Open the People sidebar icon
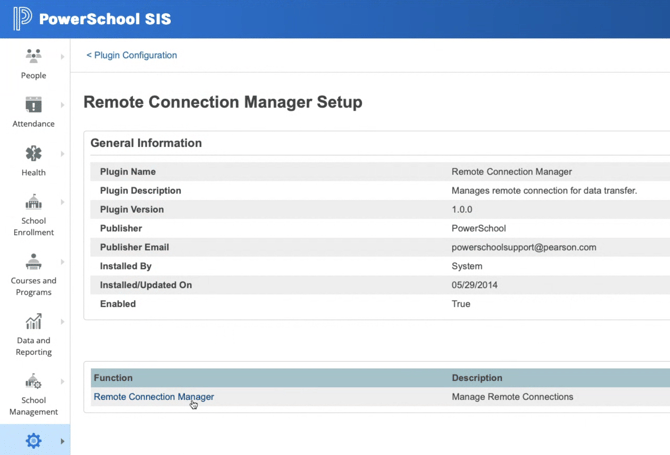The width and height of the screenshot is (670, 455). 33,56
